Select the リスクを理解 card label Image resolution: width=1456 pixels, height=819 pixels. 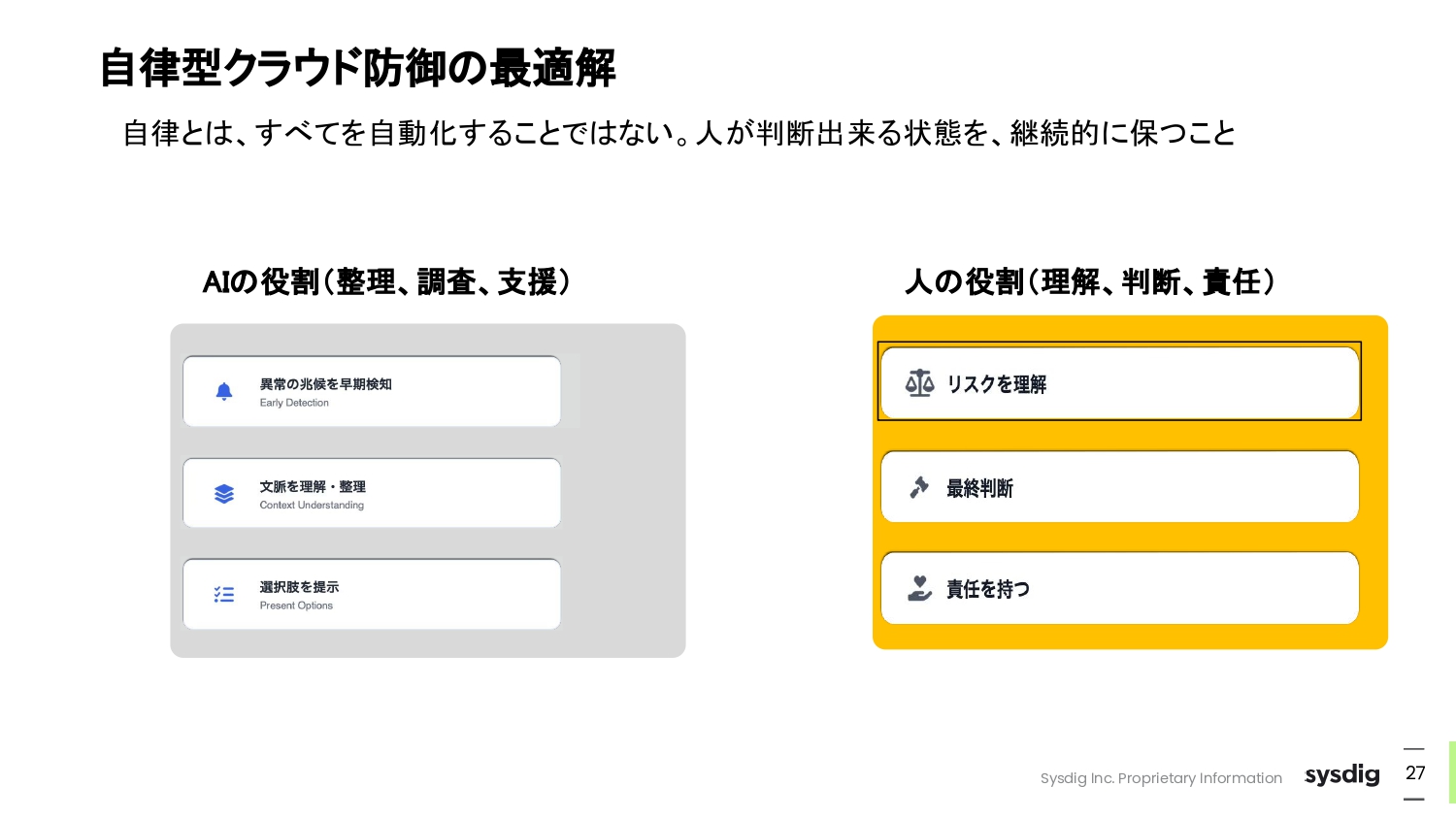[x=997, y=384]
